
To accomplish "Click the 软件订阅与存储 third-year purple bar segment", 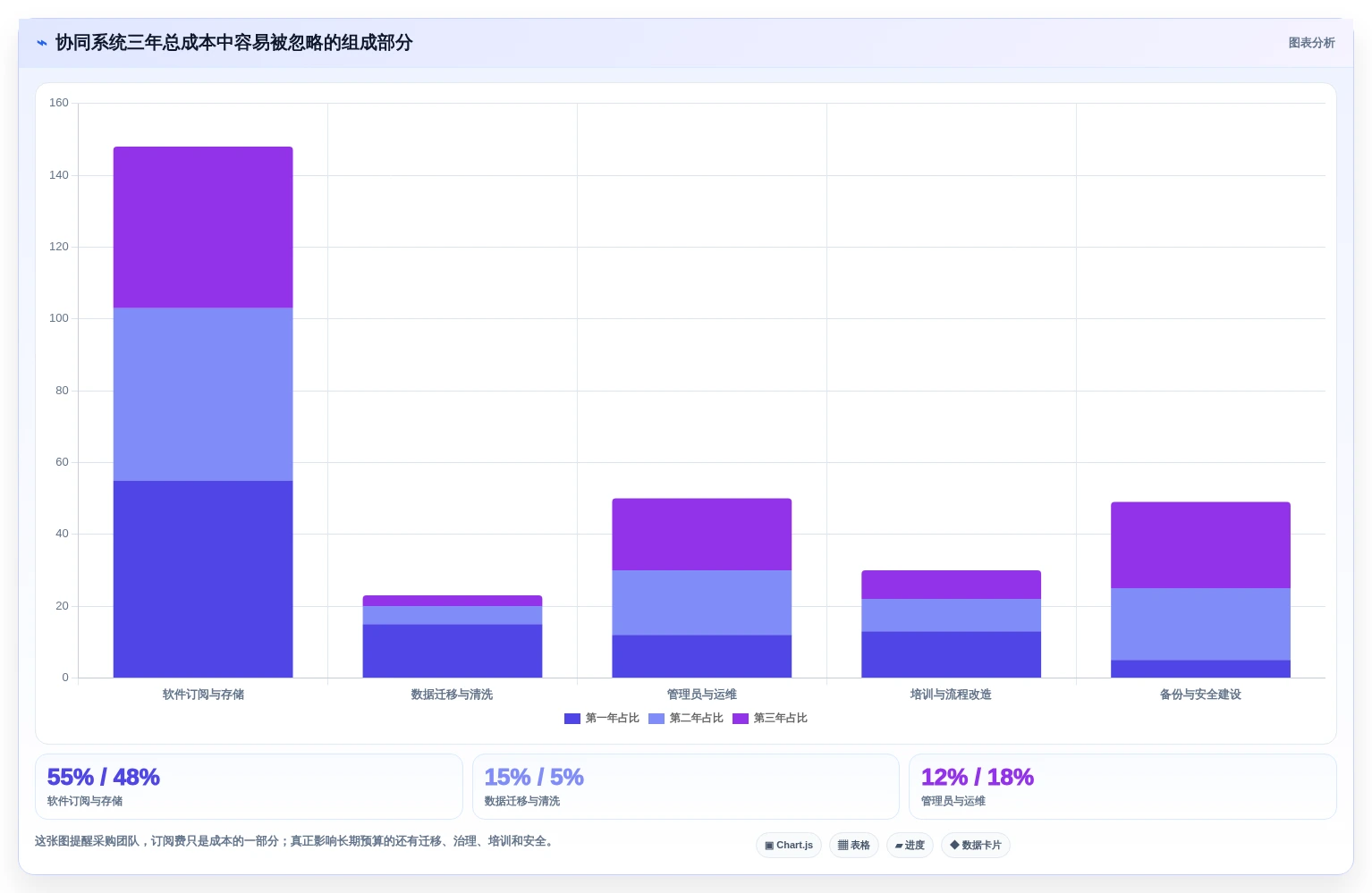I will (x=203, y=228).
